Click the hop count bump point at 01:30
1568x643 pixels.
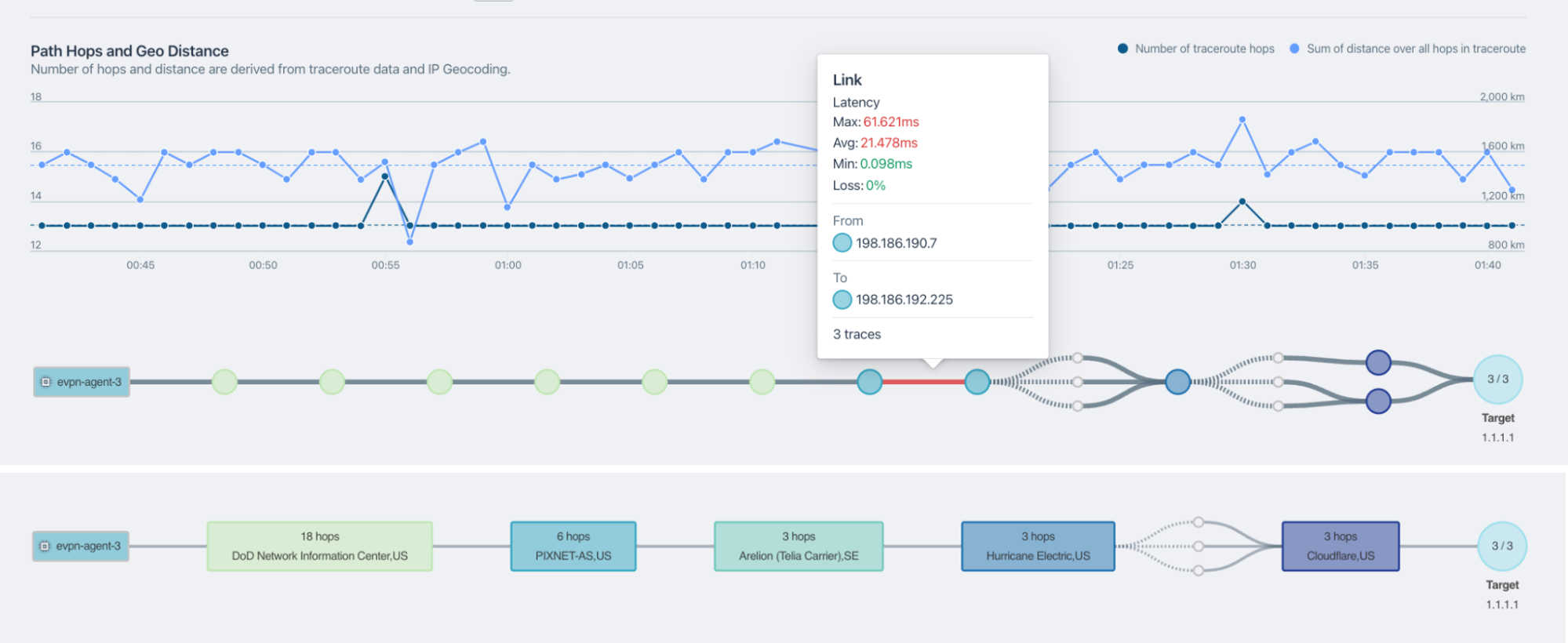(1242, 202)
